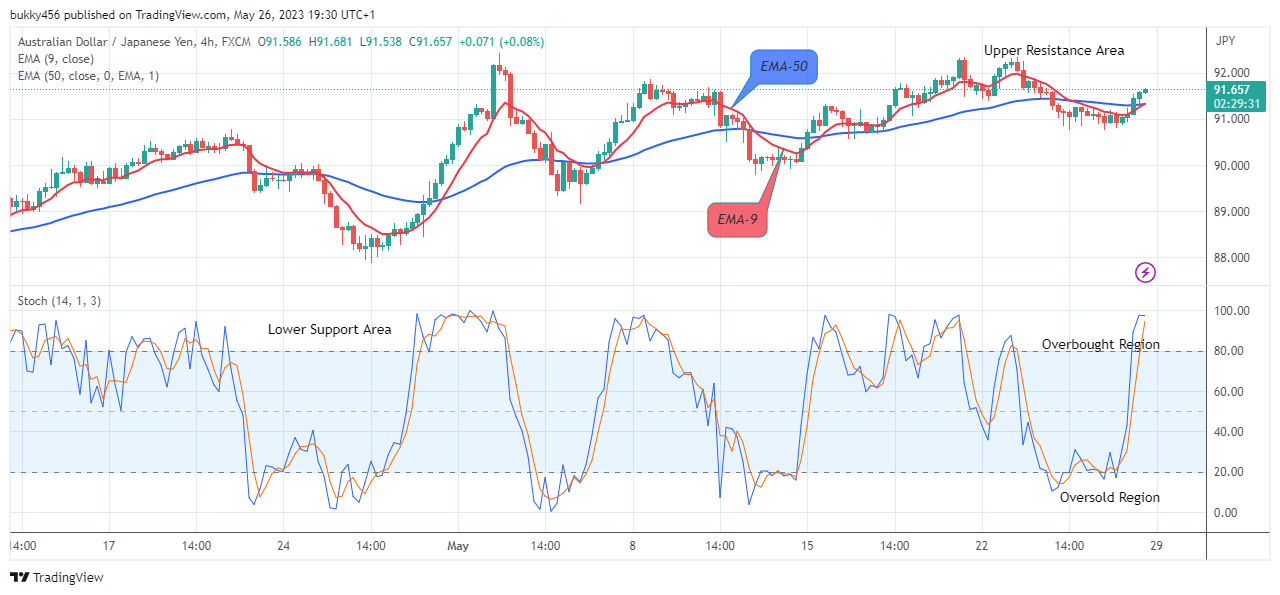Click the 29 date label on time axis
Viewport: 1280px width, 595px height.
1157,546
